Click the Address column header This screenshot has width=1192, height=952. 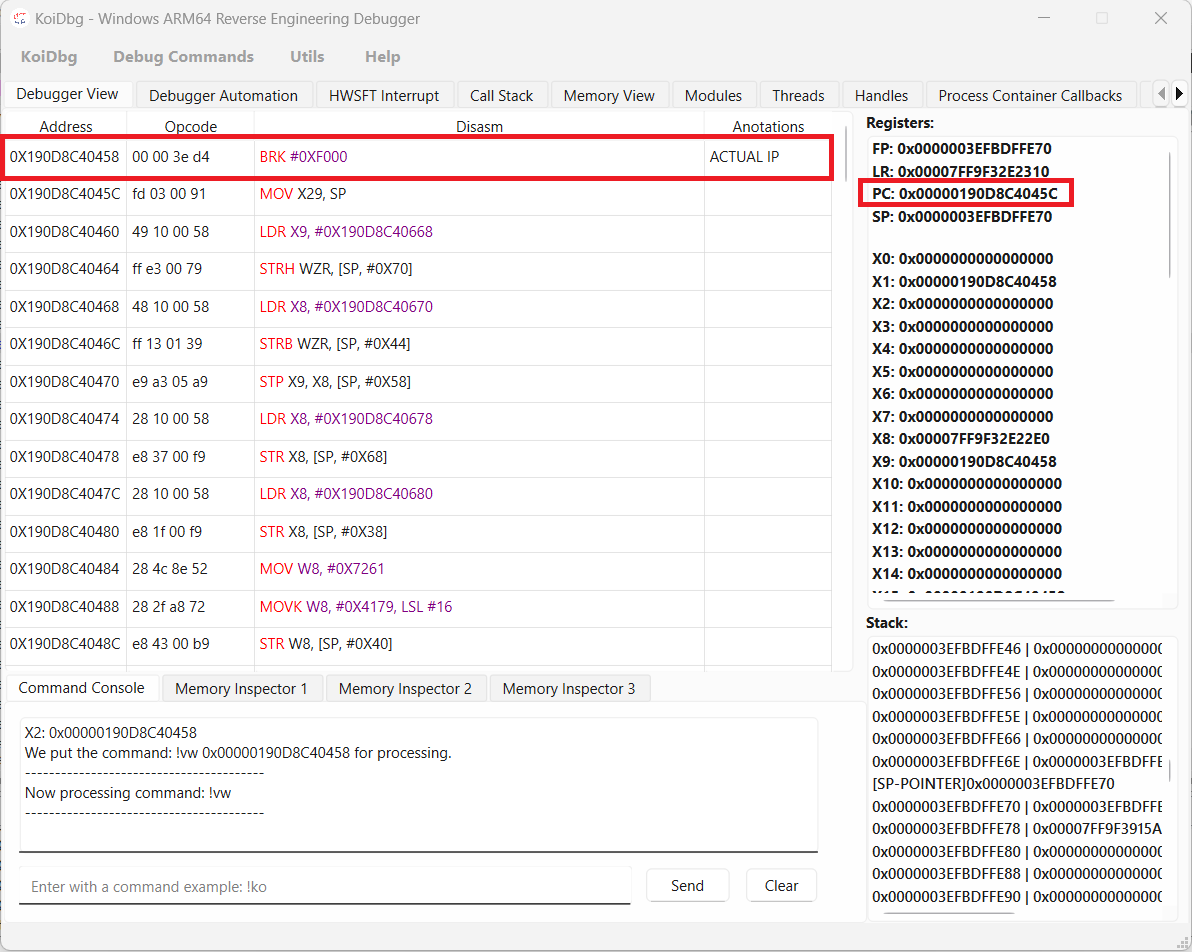(x=66, y=126)
